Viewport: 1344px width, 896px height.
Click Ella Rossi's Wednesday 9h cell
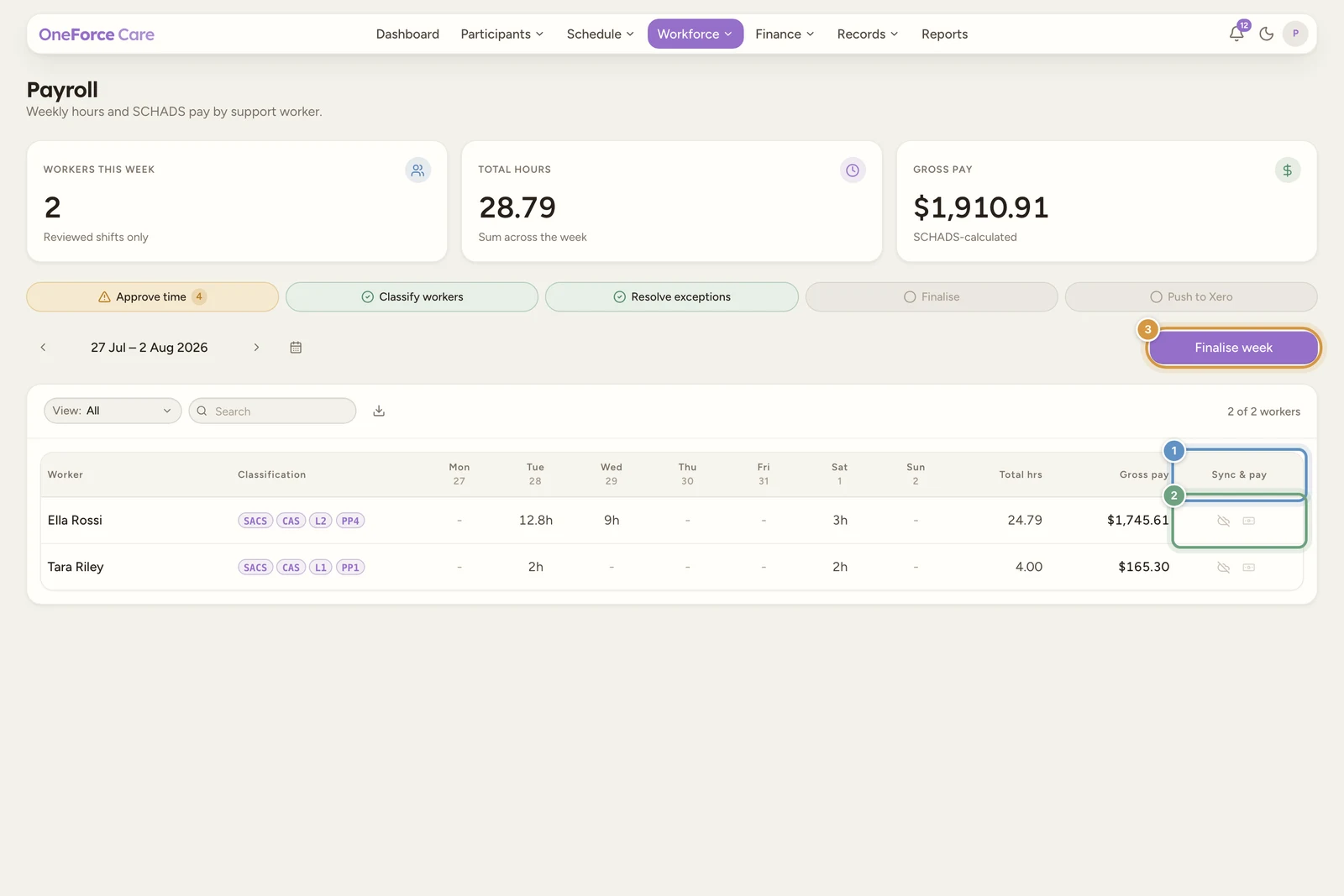click(612, 521)
